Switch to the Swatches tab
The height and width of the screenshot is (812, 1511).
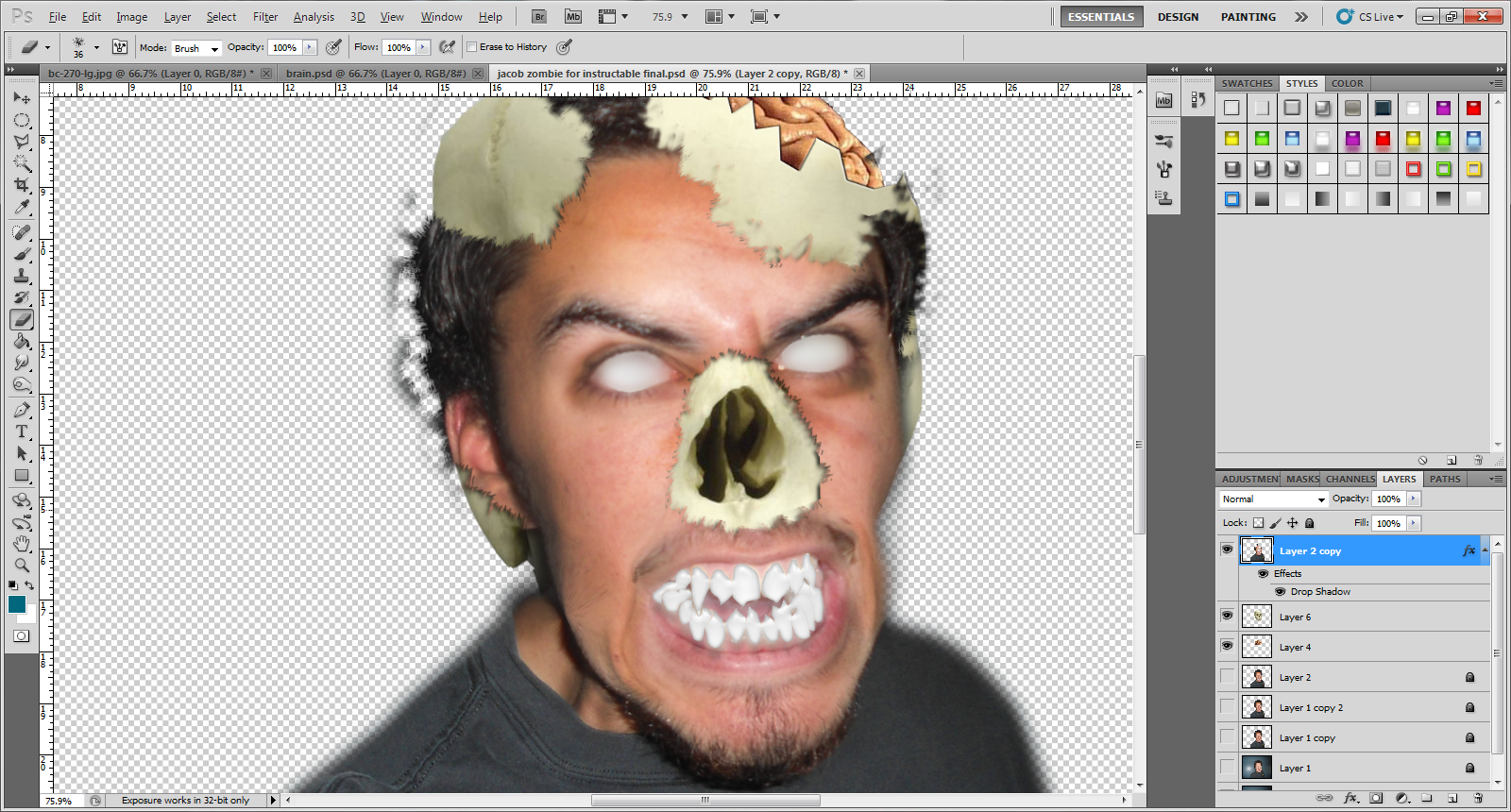(x=1247, y=83)
